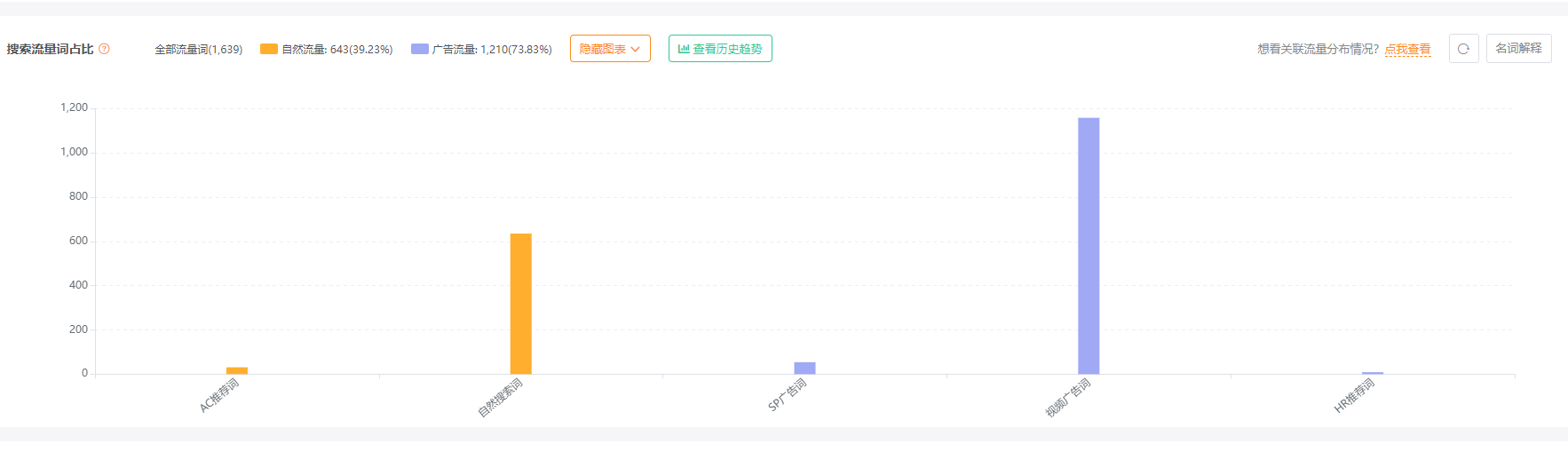1568x452 pixels.
Task: Toggle the 自然流量 legend entry
Action: coord(327,49)
